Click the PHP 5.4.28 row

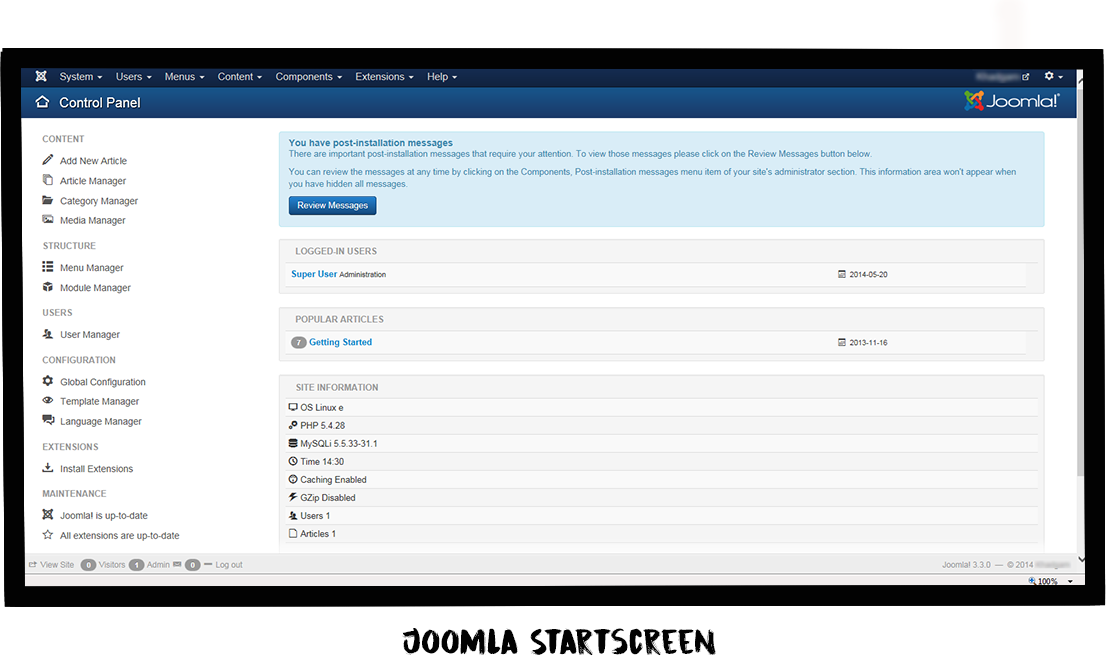(662, 425)
